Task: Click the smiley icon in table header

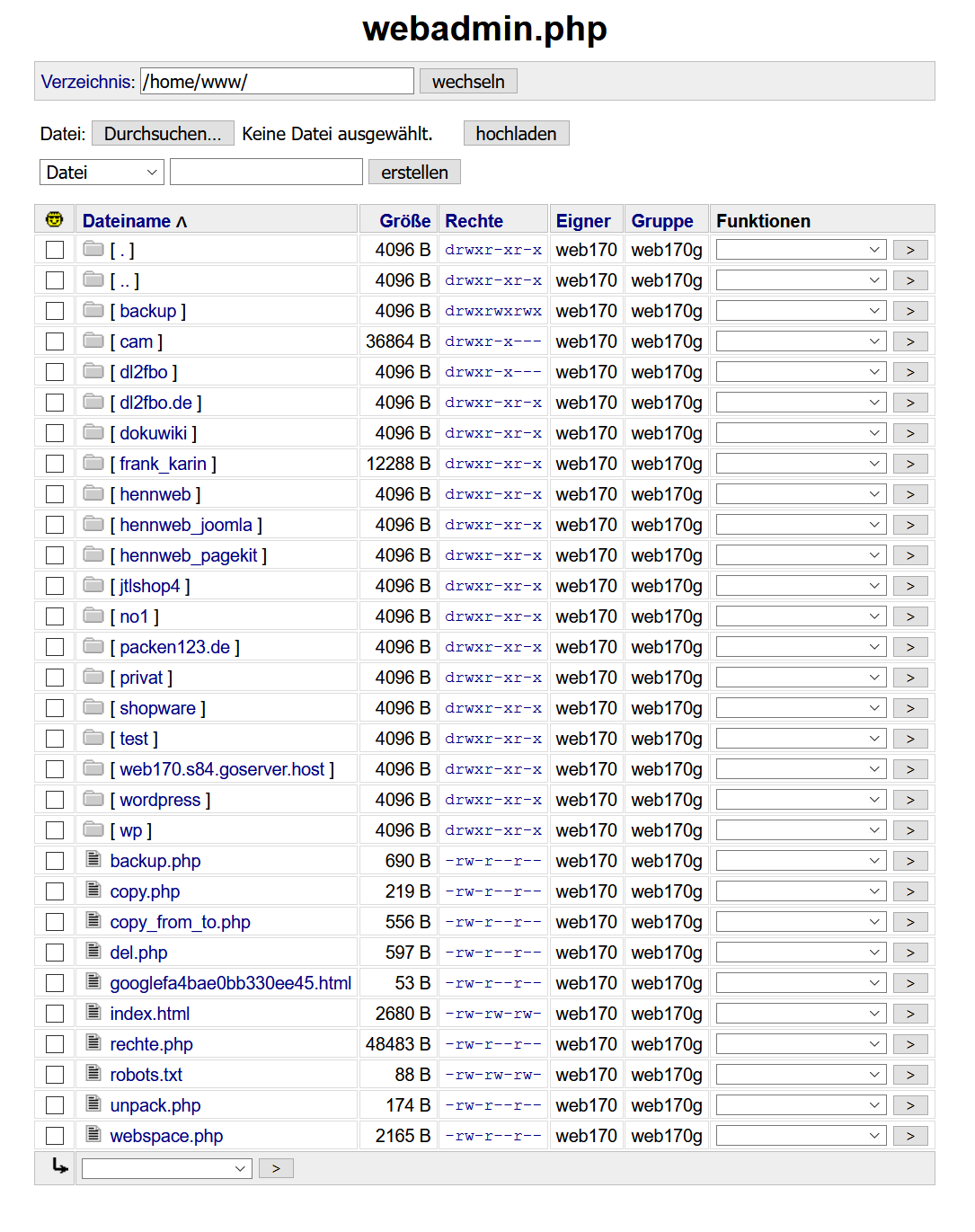Action: pyautogui.click(x=55, y=220)
